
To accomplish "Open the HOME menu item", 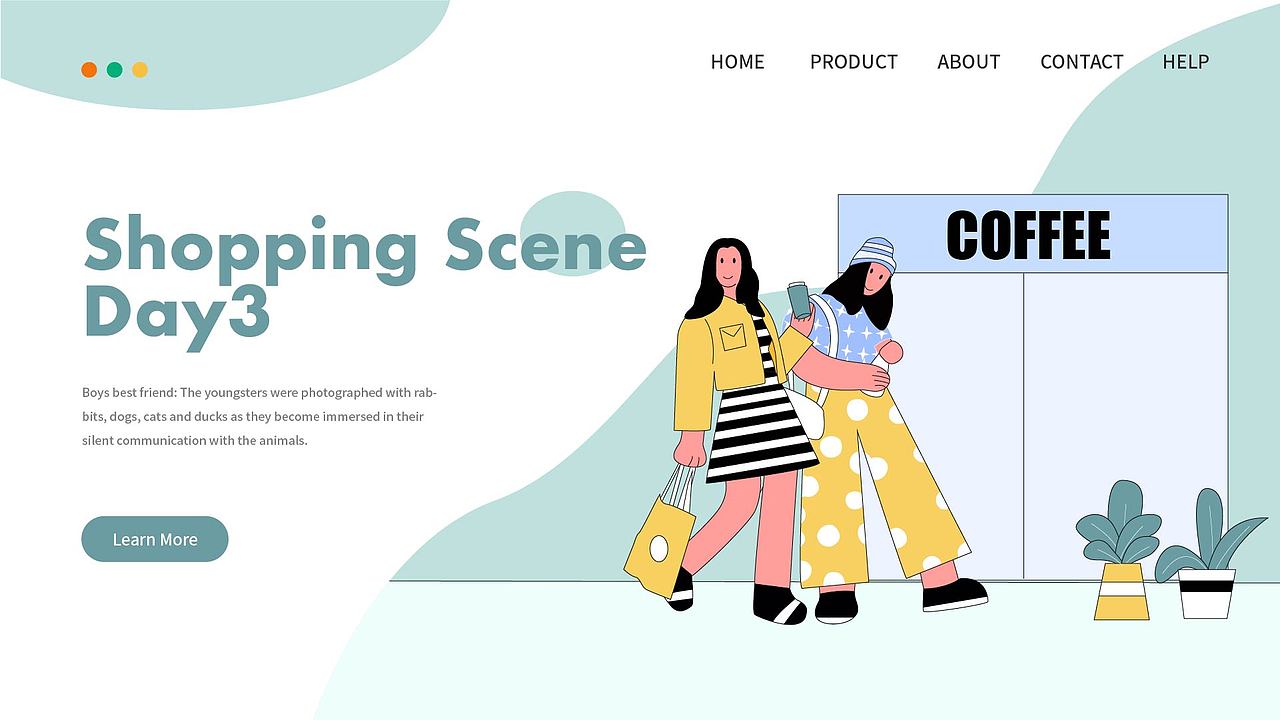I will click(737, 62).
